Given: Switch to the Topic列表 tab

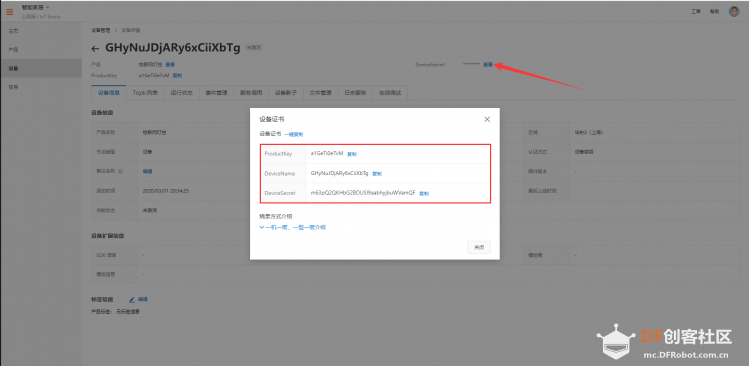Looking at the screenshot, I should click(x=145, y=93).
